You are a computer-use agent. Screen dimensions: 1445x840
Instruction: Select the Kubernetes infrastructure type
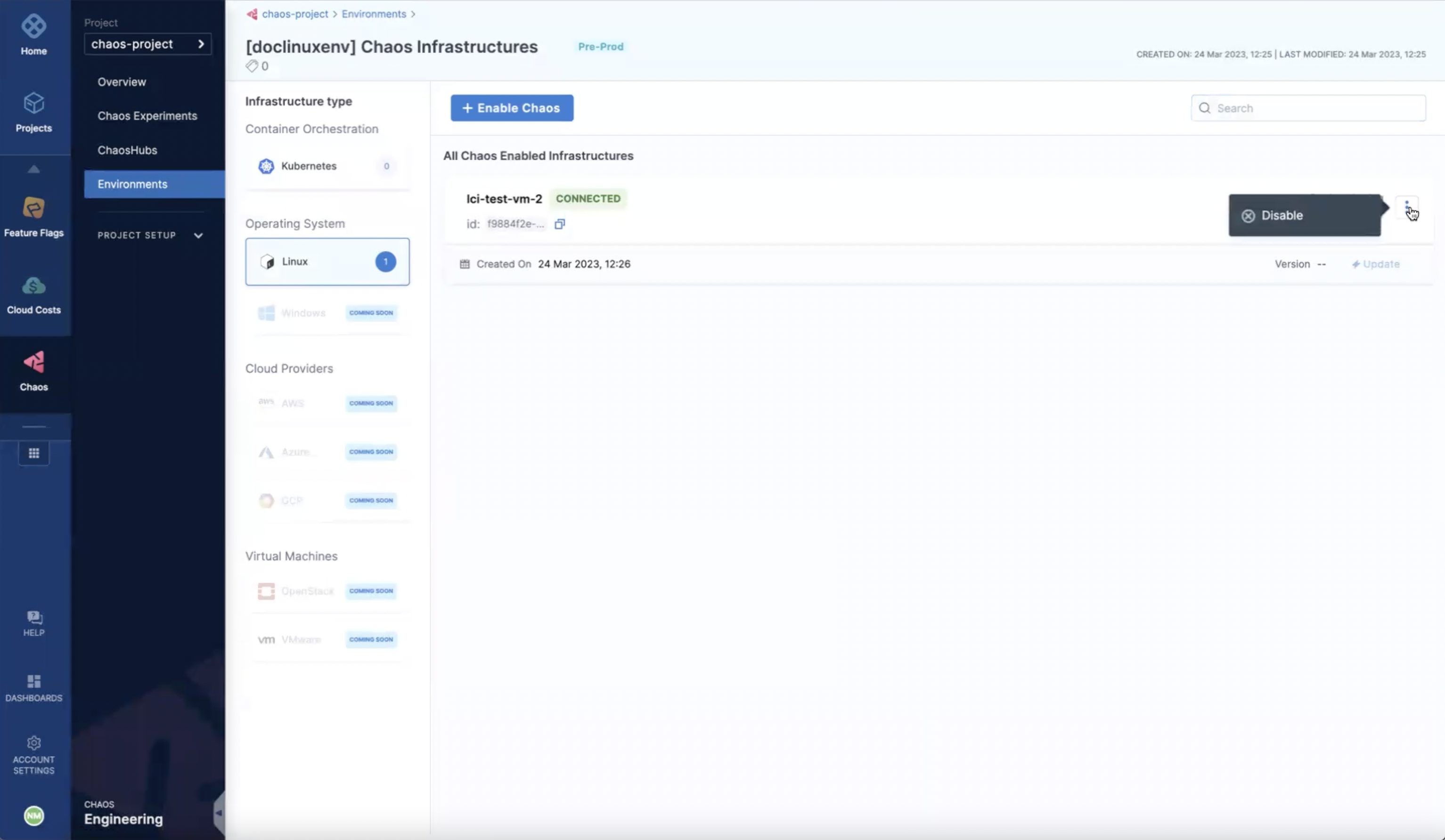[326, 165]
